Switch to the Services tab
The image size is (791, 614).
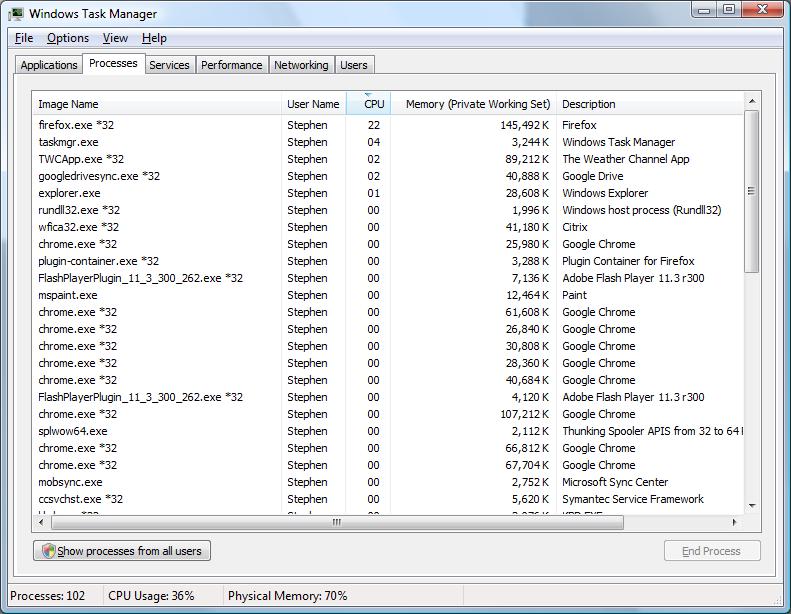(169, 65)
